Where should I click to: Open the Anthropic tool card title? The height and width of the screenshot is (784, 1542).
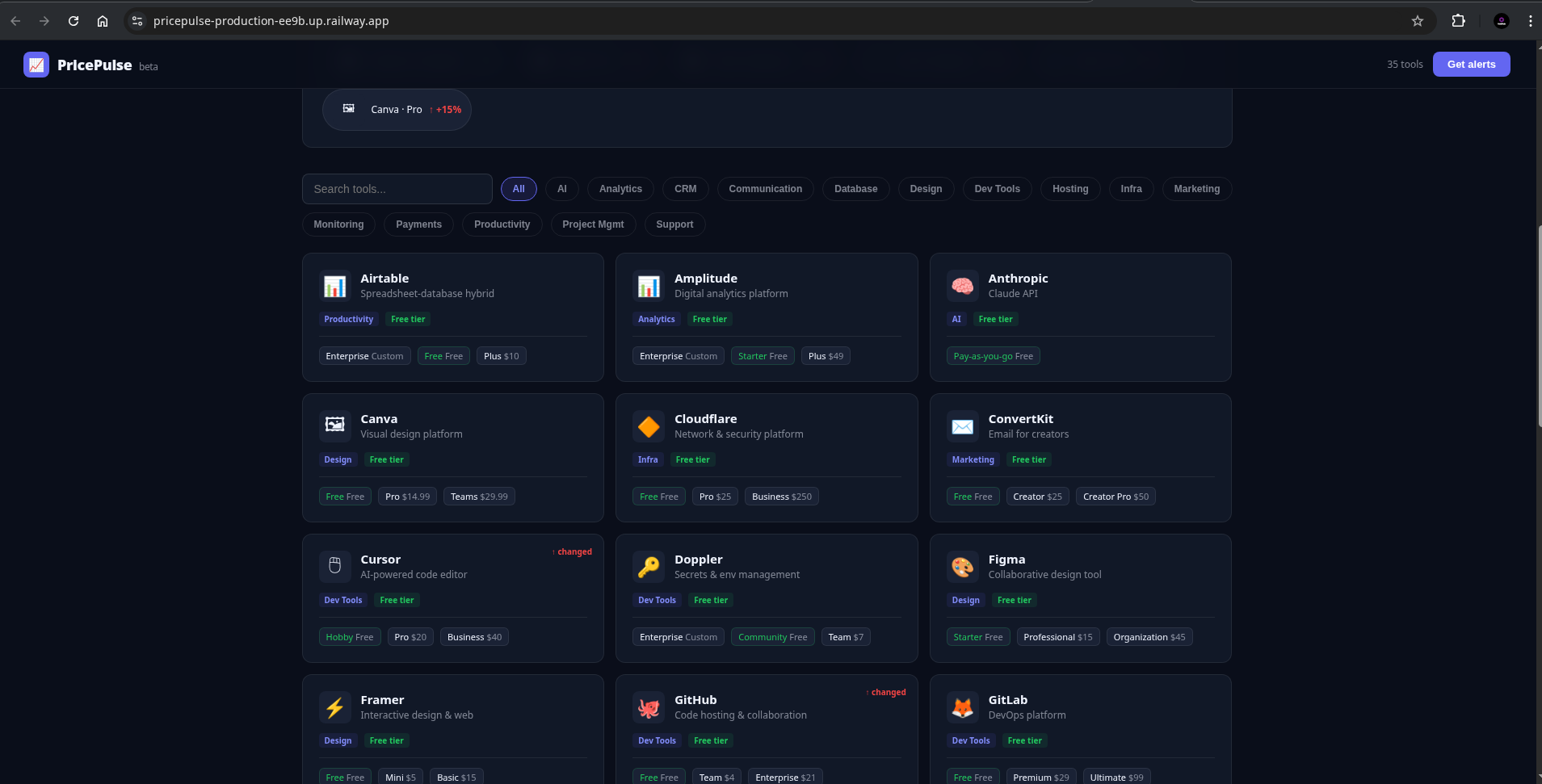tap(1018, 279)
